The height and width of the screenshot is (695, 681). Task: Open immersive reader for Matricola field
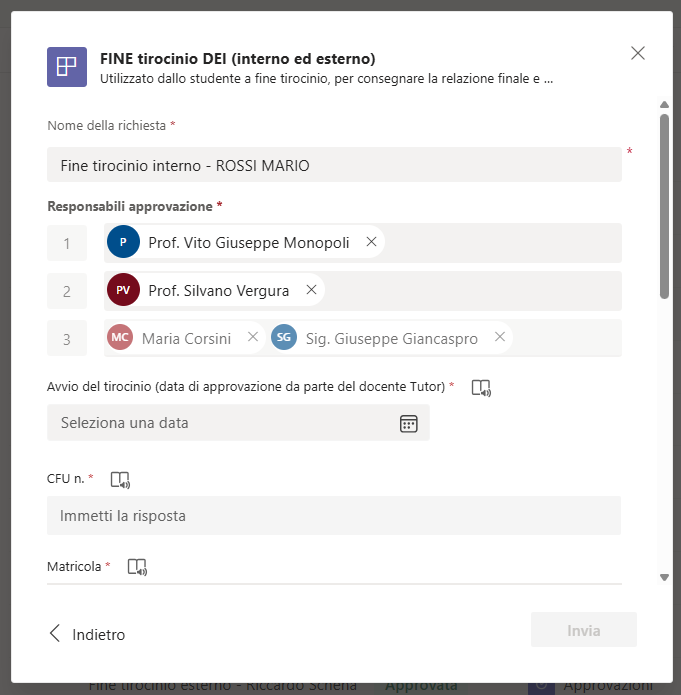(137, 567)
